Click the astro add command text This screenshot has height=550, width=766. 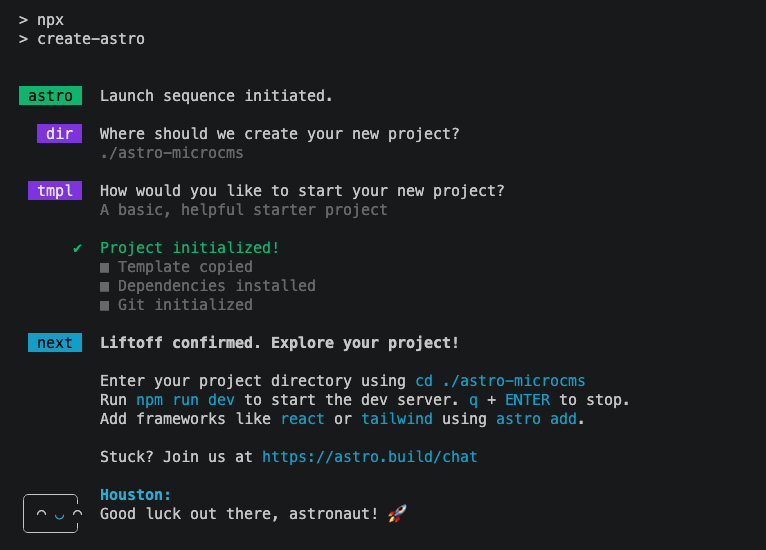coord(536,419)
